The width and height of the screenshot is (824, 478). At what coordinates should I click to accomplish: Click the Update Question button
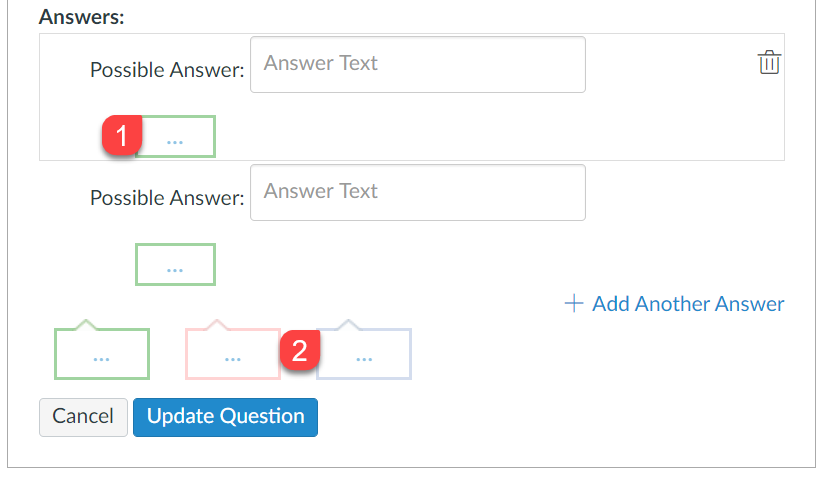point(225,417)
